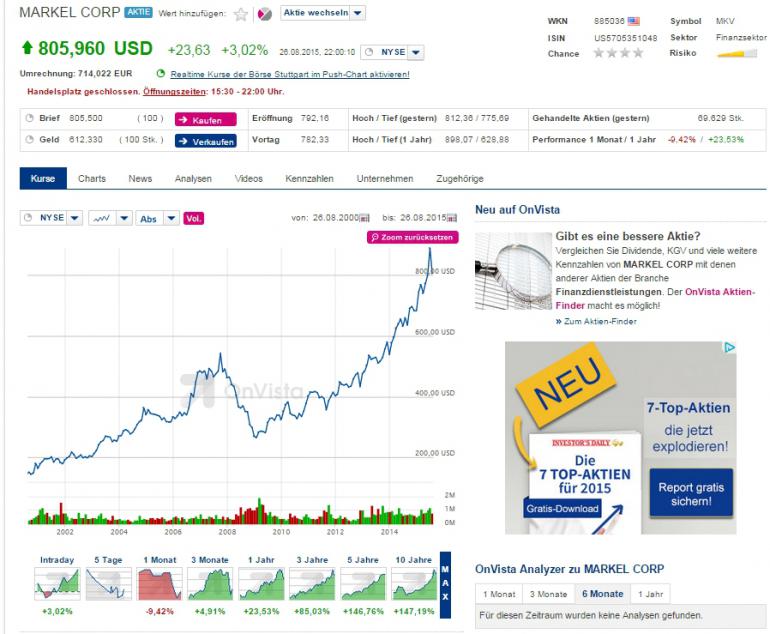This screenshot has height=634, width=770.
Task: Open calendar for the 'bis' end date
Action: click(x=449, y=217)
